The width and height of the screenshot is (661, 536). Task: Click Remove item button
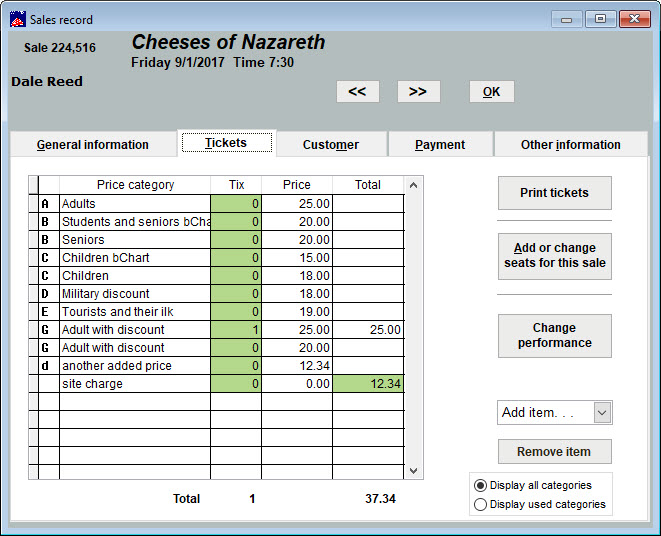[554, 452]
